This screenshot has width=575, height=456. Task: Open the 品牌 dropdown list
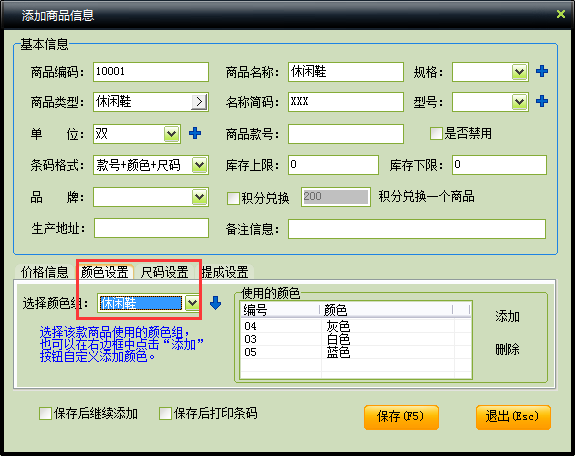[199, 197]
